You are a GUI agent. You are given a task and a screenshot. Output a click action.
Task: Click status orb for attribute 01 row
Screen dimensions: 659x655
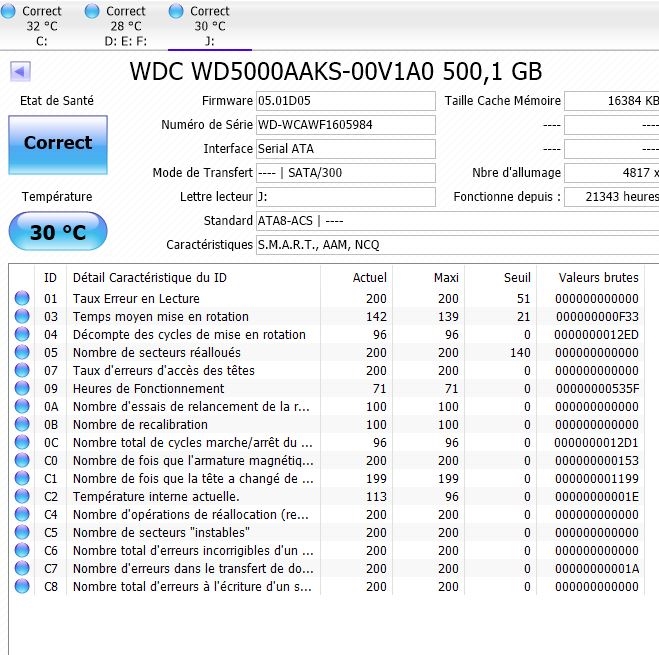tap(22, 299)
